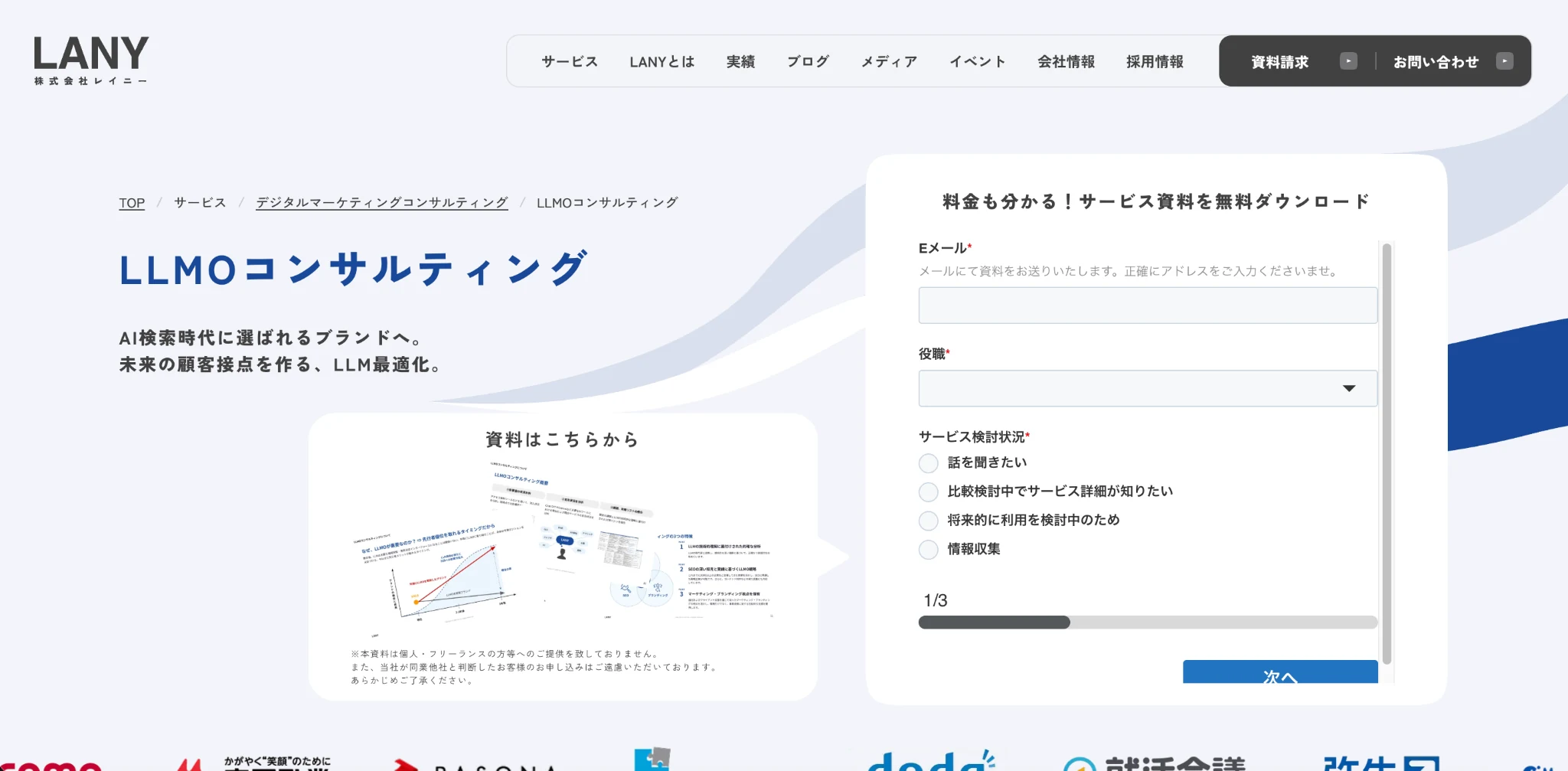Screen dimensions: 1568x771
Task: Click the arrow icon beside 資料請求
Action: [1348, 61]
